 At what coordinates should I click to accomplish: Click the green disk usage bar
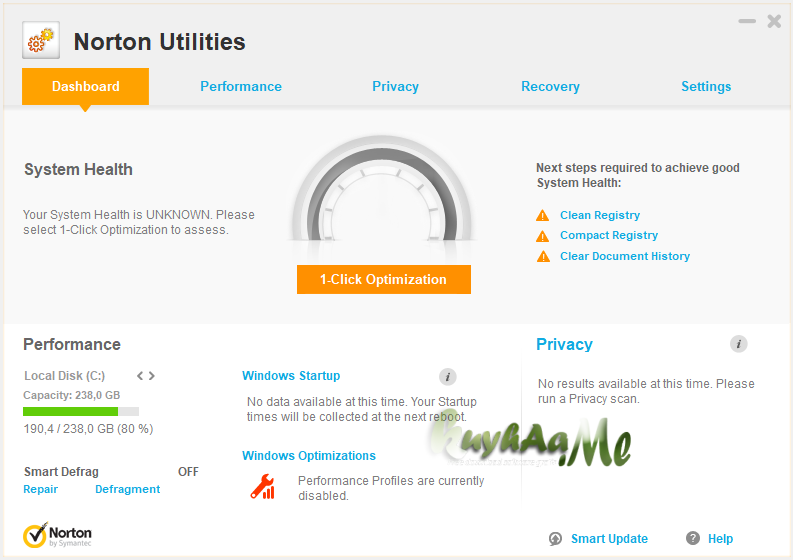[81, 411]
